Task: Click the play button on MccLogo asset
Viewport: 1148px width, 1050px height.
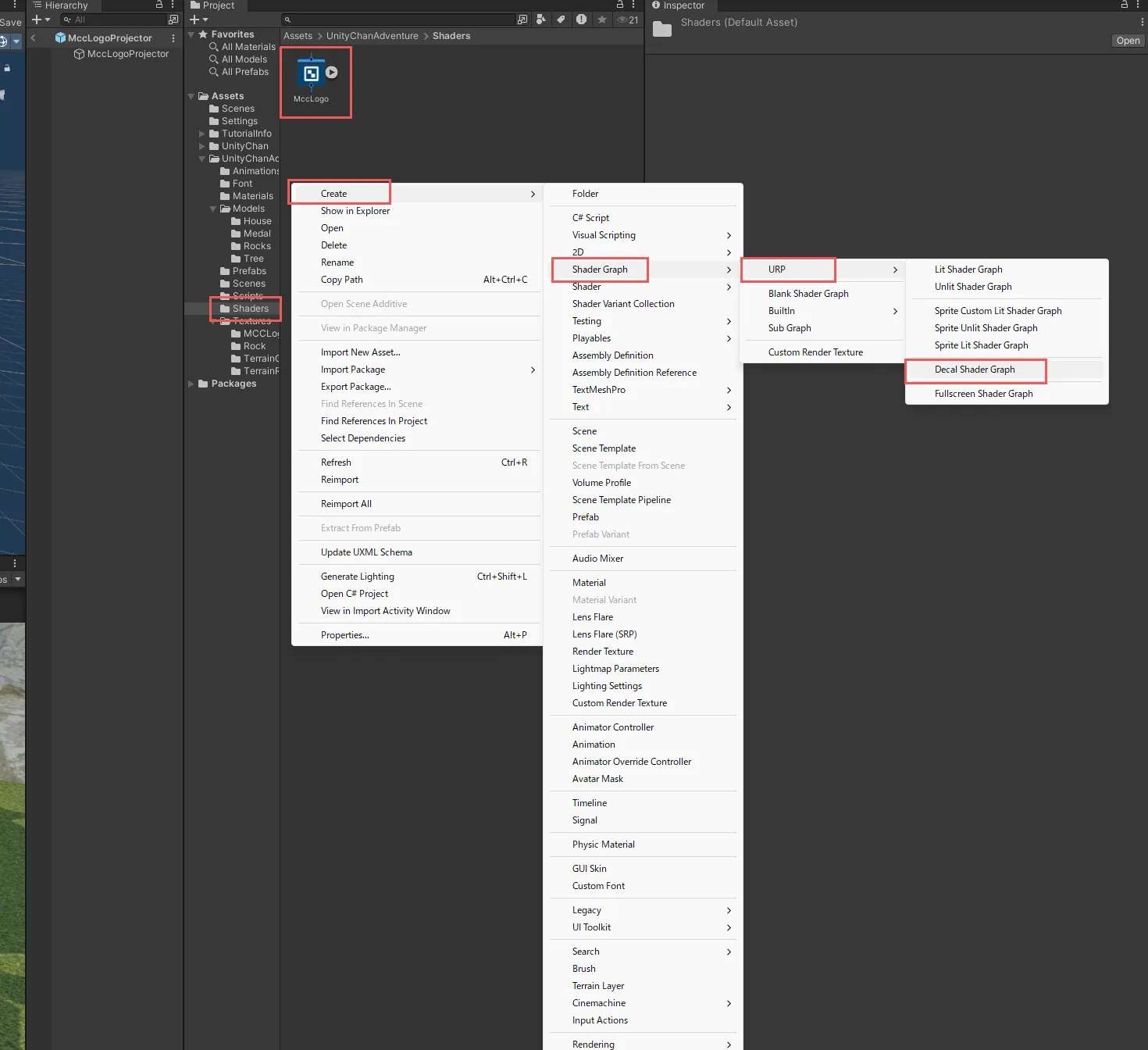Action: pos(332,72)
